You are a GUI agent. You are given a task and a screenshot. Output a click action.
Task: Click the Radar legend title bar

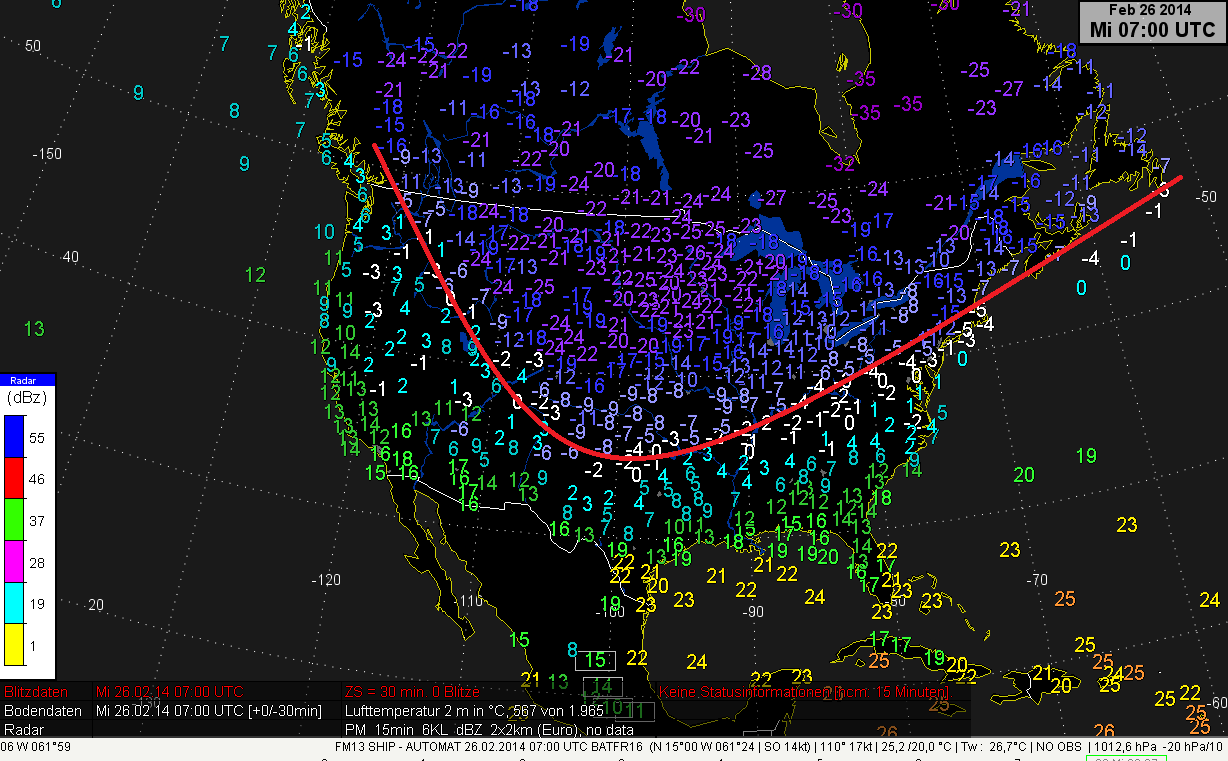(x=28, y=380)
